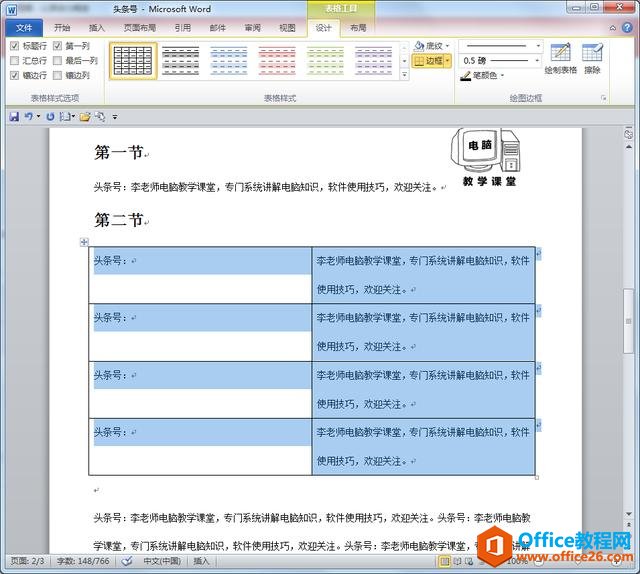This screenshot has width=640, height=574.
Task: Open Word Help question mark icon
Action: tap(627, 28)
